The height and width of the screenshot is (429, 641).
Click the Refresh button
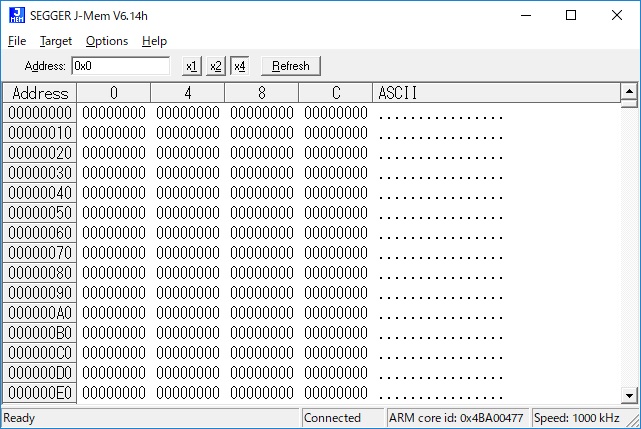[291, 66]
